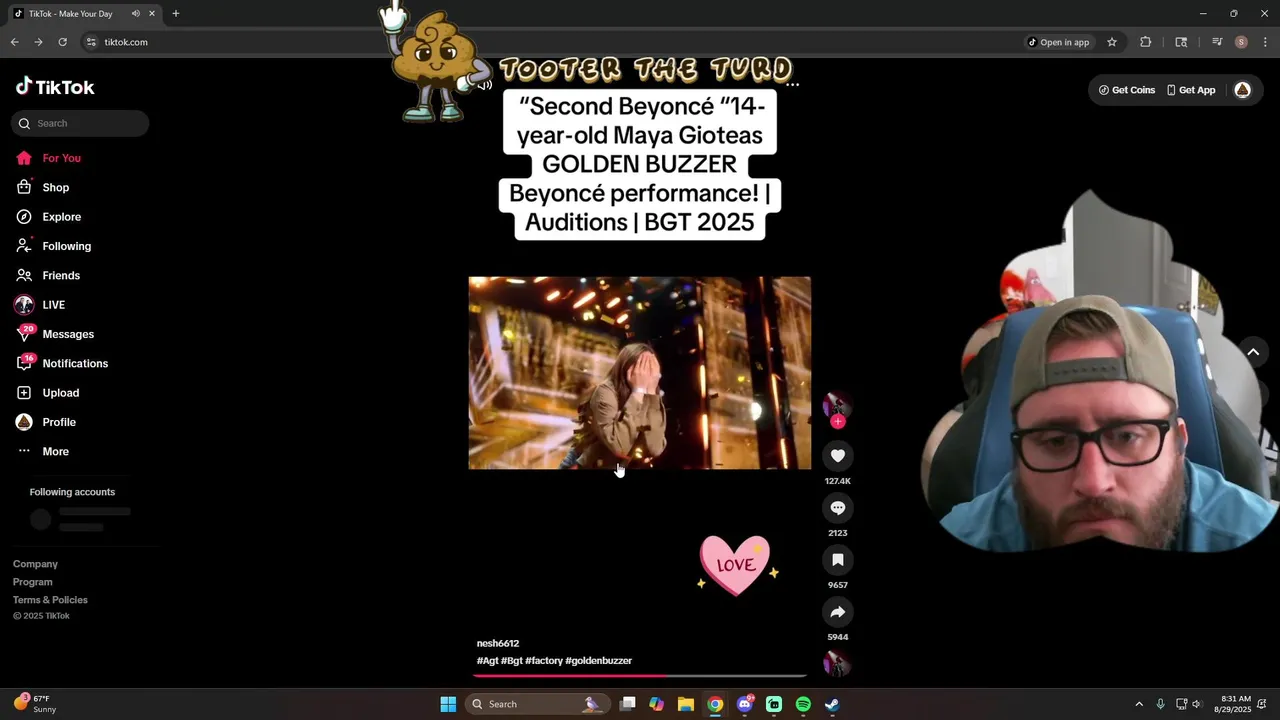Open Notifications in the sidebar

75,363
